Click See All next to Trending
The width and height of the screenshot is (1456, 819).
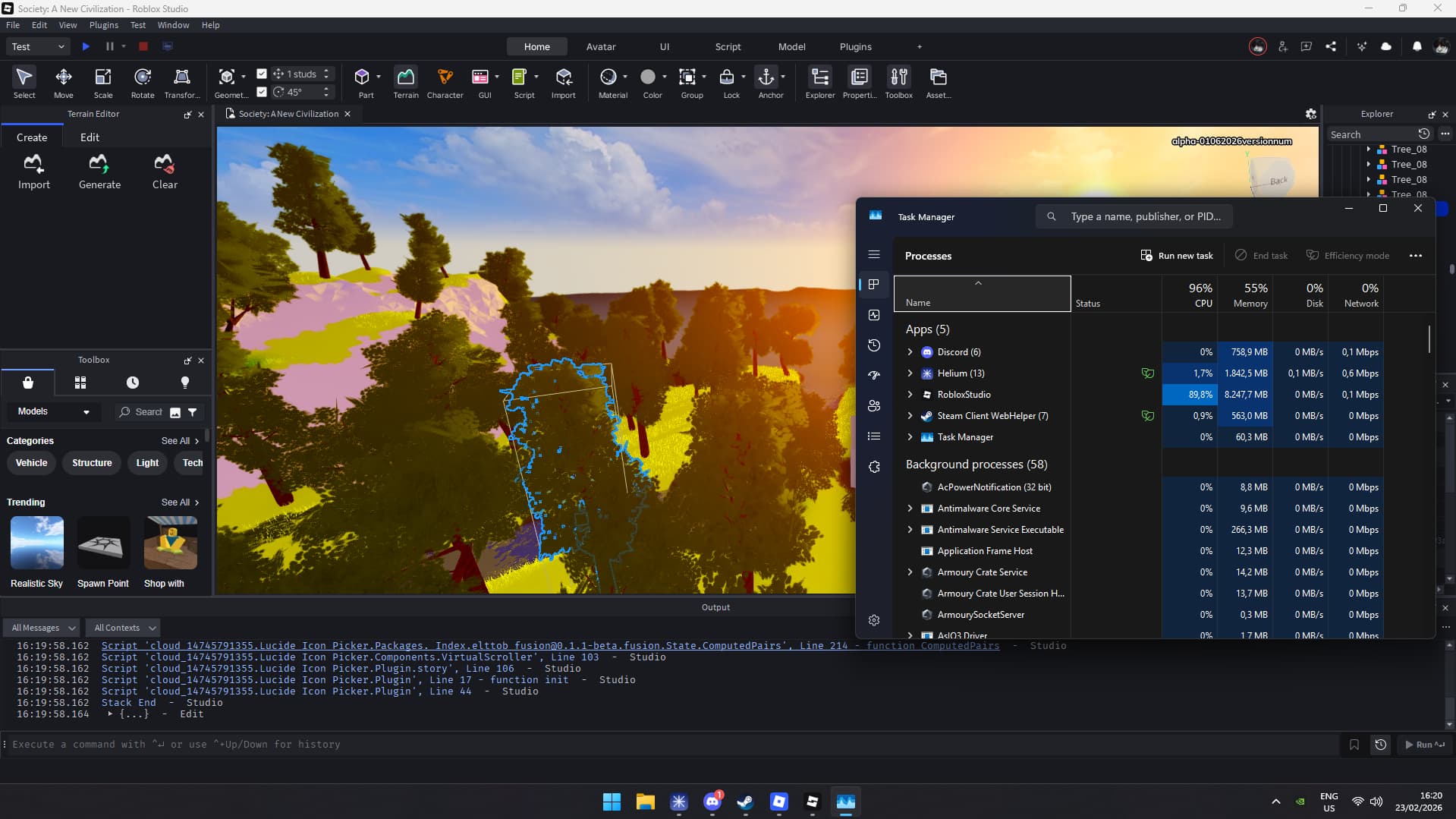click(x=180, y=502)
